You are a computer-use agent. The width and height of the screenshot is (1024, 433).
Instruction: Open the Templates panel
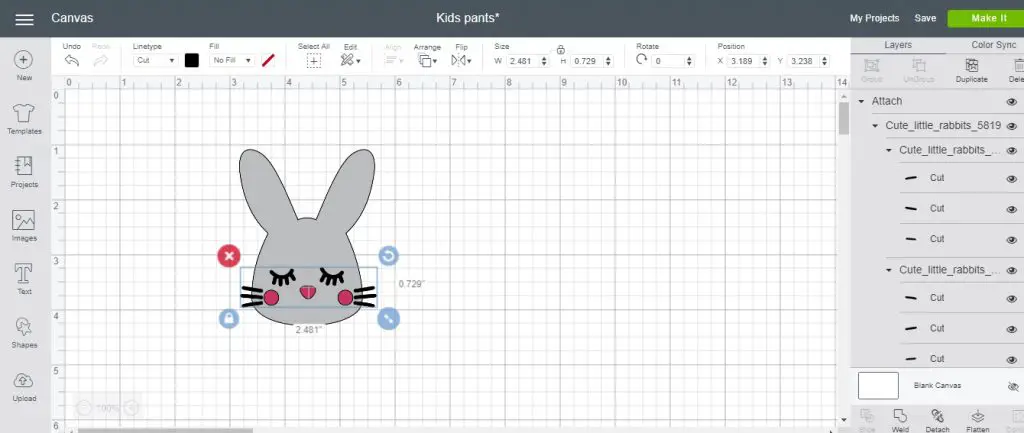click(24, 119)
